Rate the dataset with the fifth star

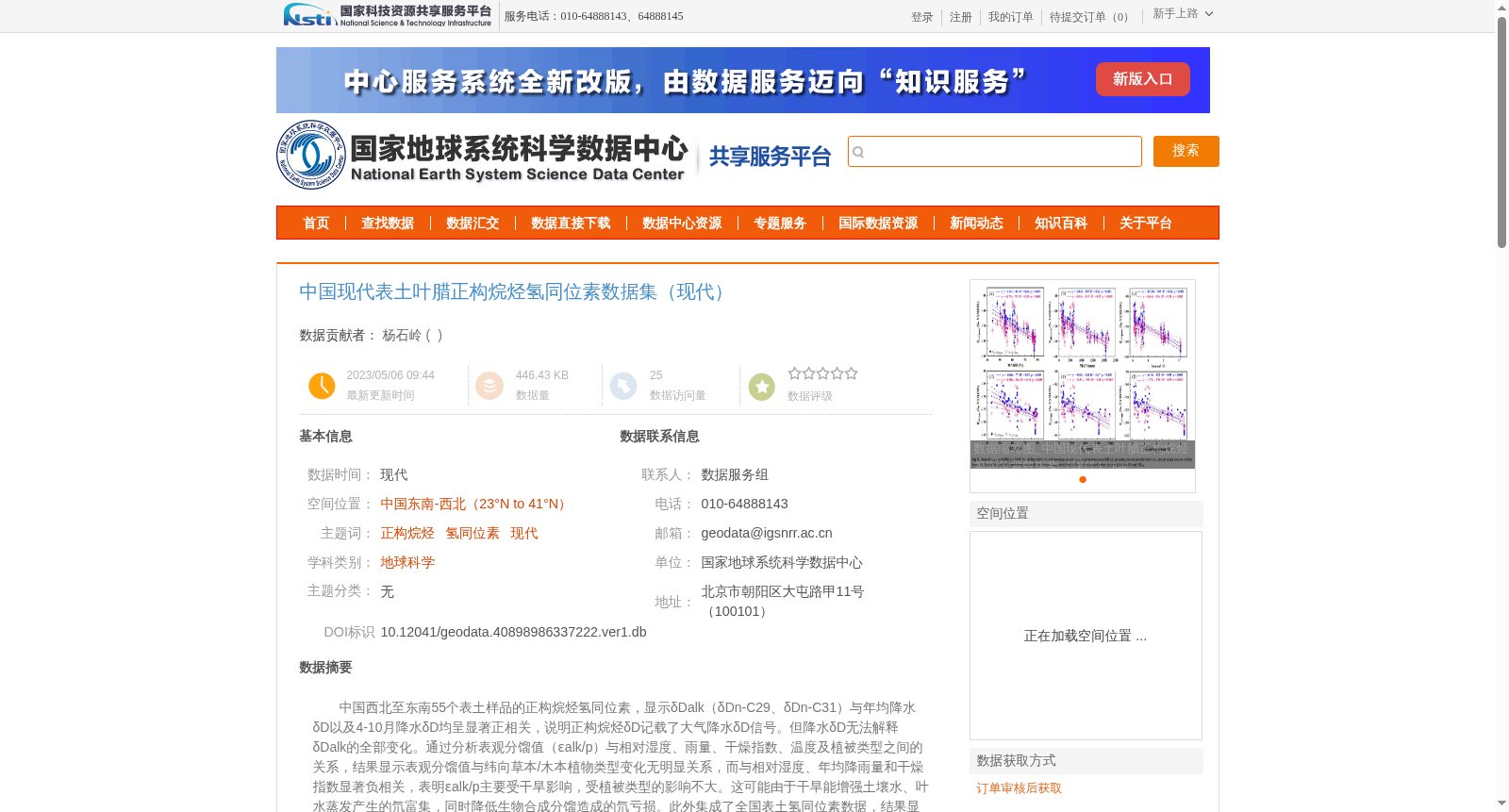pos(851,373)
